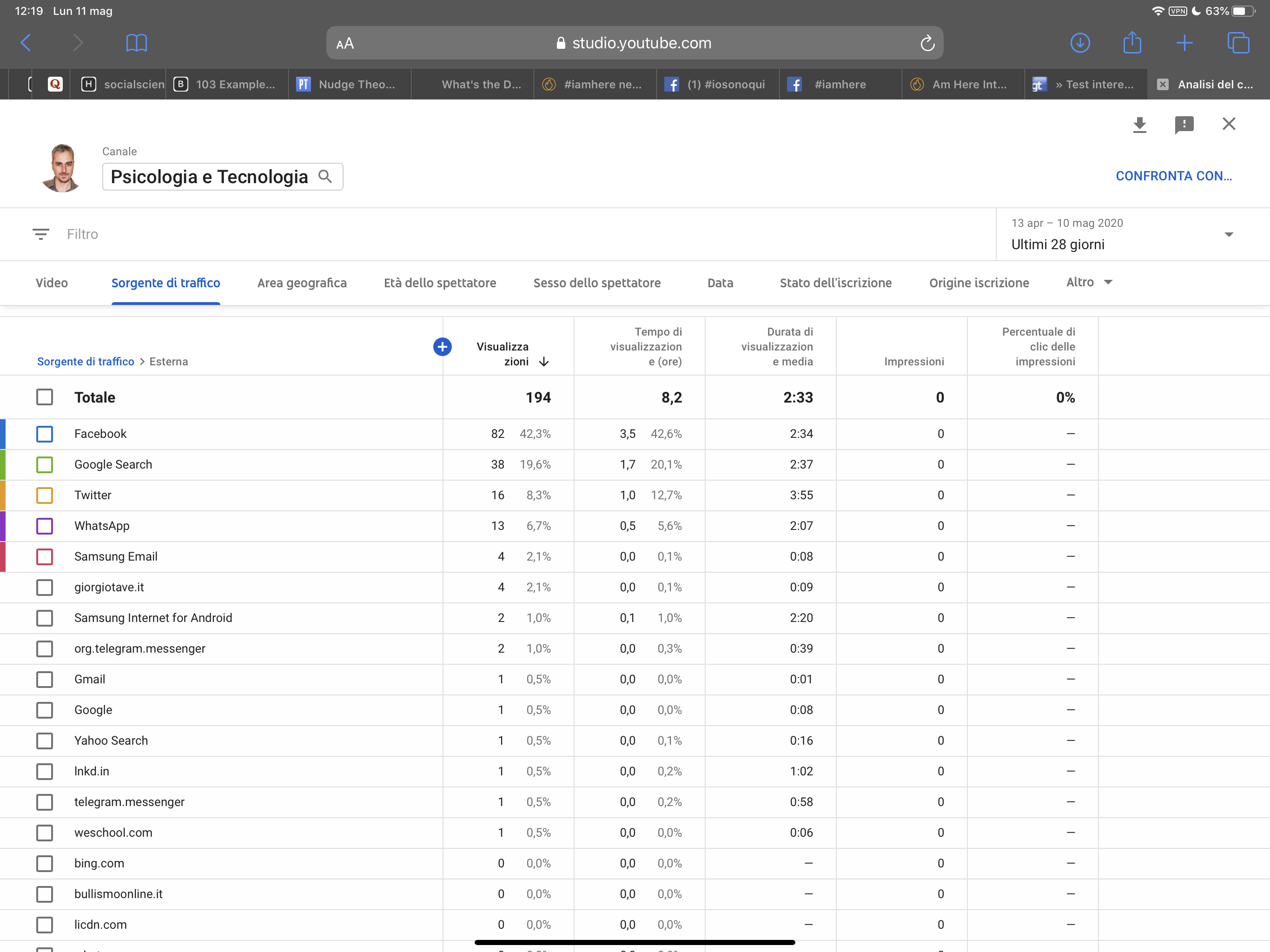Screen dimensions: 1270x952
Task: Open the 'Sesso dello spettatore' tab
Action: point(597,283)
